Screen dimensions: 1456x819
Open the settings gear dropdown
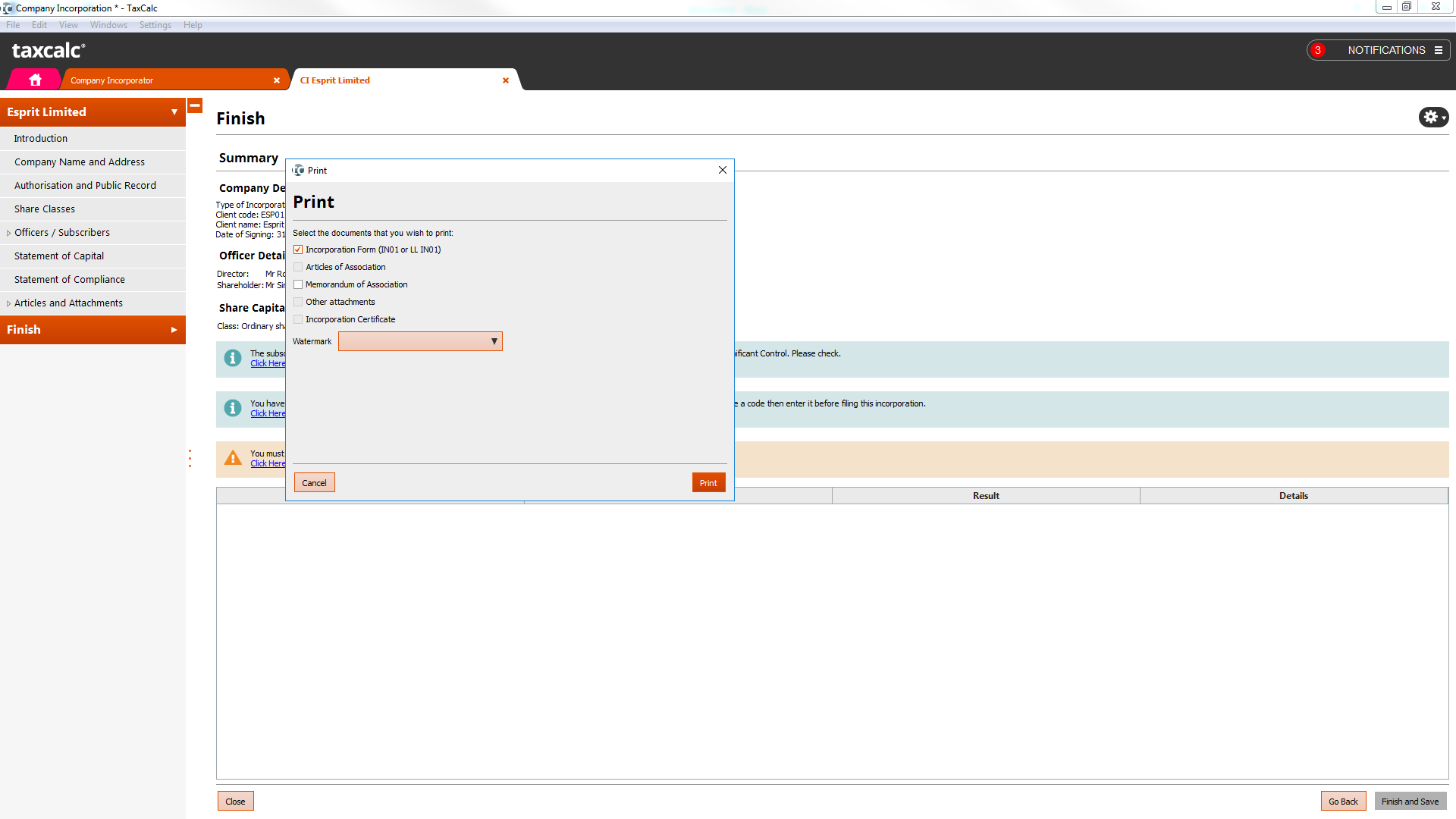click(1433, 117)
